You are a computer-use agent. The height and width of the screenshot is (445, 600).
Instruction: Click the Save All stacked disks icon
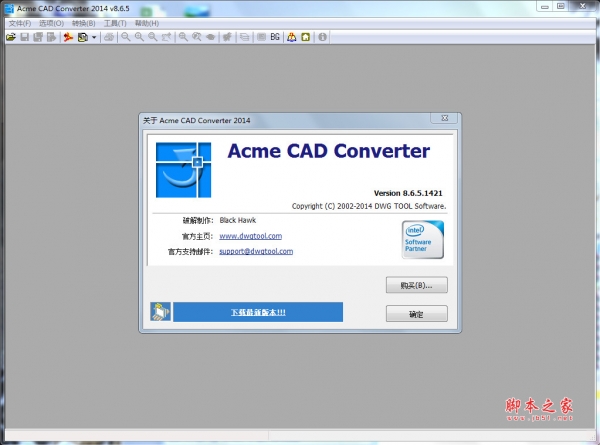38,37
